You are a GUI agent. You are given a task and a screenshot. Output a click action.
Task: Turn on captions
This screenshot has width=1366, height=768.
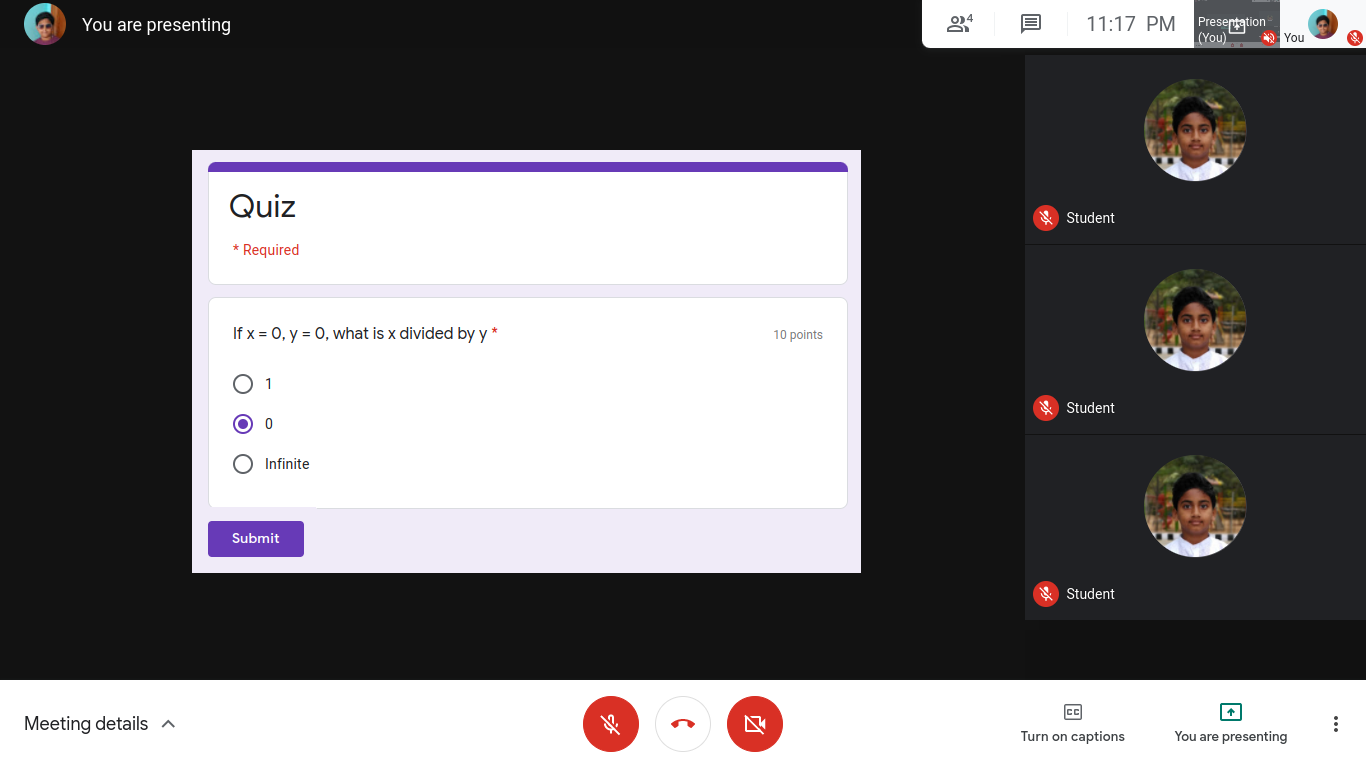1072,723
